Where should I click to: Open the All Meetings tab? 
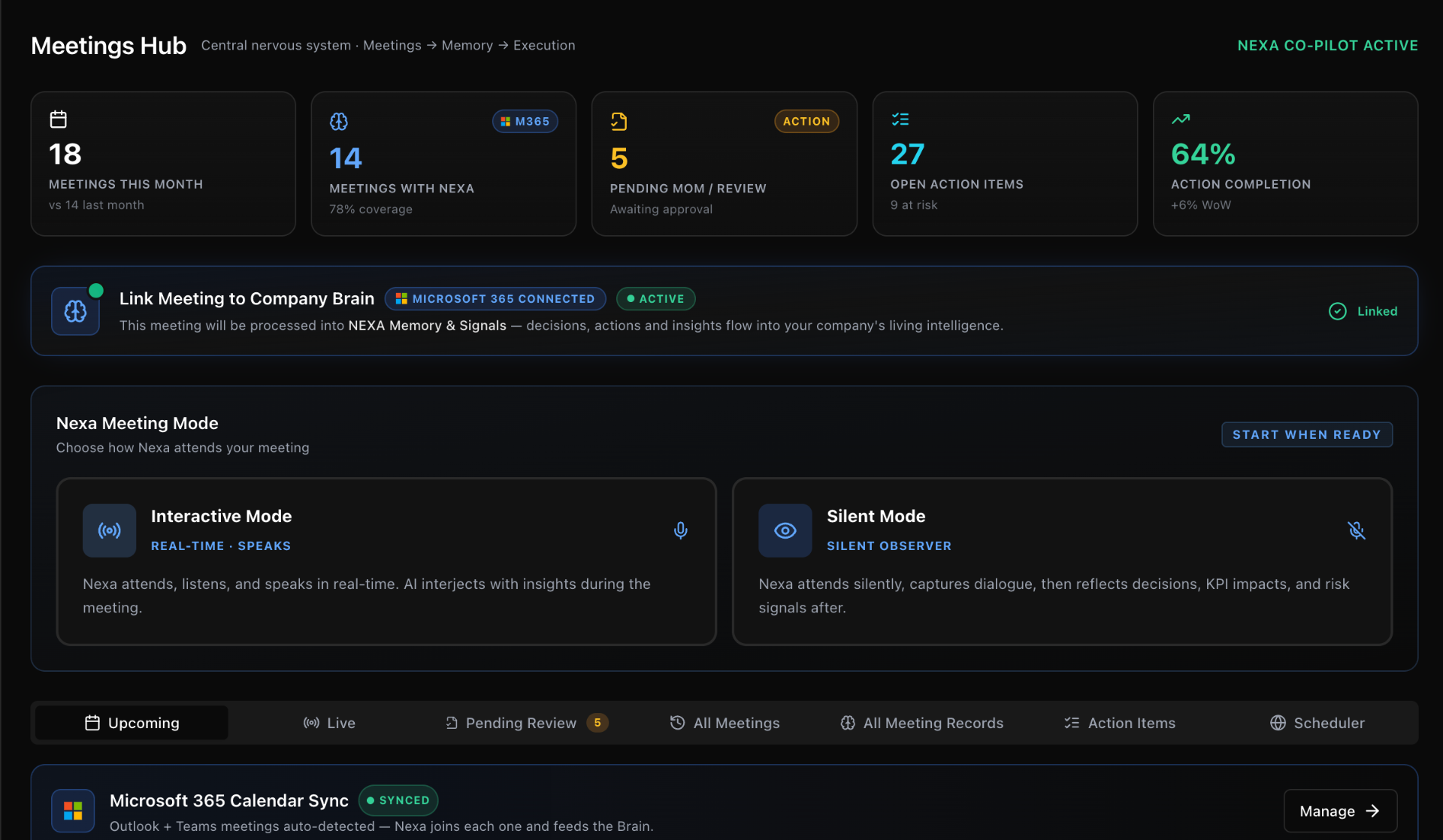(x=725, y=723)
